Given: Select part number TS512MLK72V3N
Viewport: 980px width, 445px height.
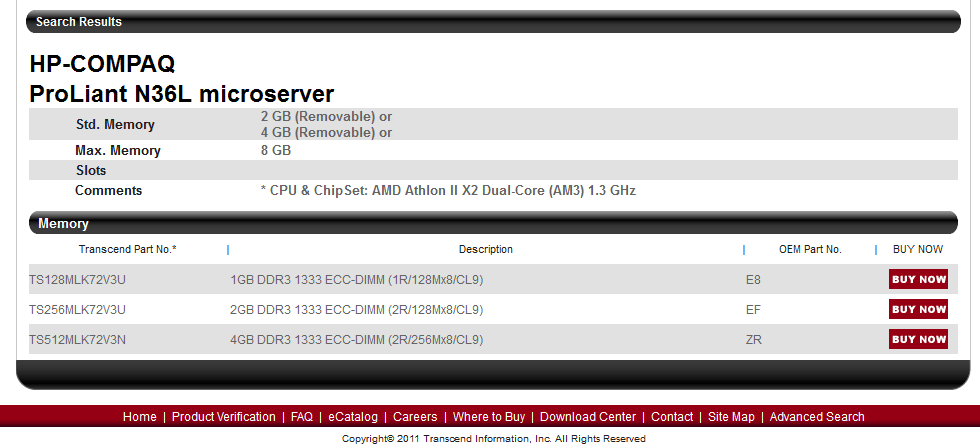Looking at the screenshot, I should (78, 340).
